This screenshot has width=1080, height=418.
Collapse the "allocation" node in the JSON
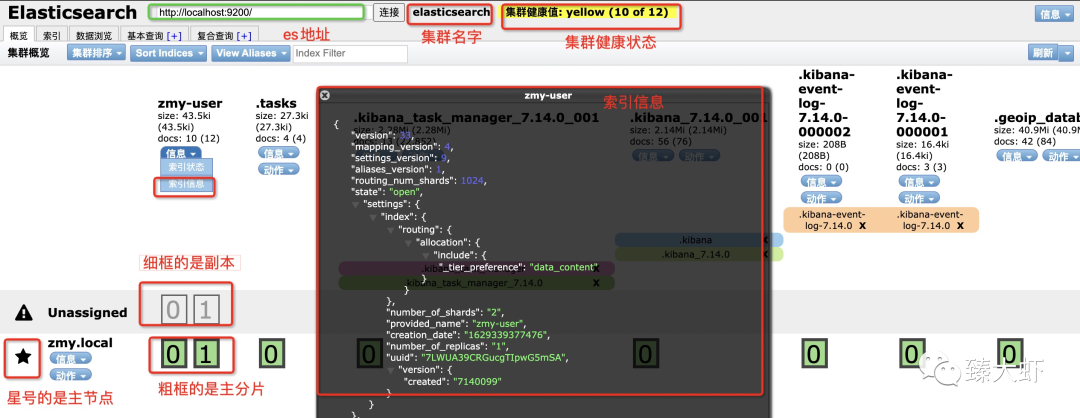coord(406,241)
